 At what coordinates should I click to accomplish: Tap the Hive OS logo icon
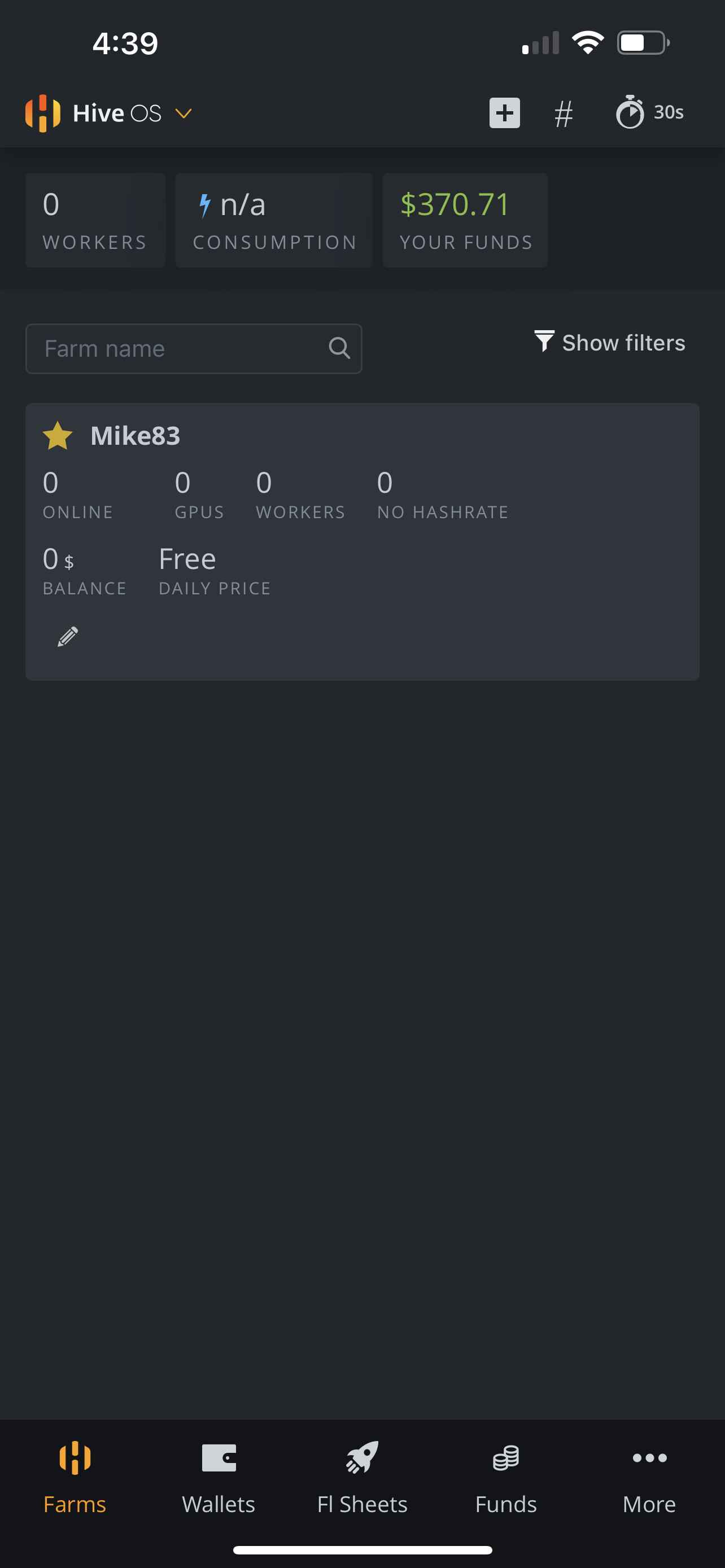[42, 113]
